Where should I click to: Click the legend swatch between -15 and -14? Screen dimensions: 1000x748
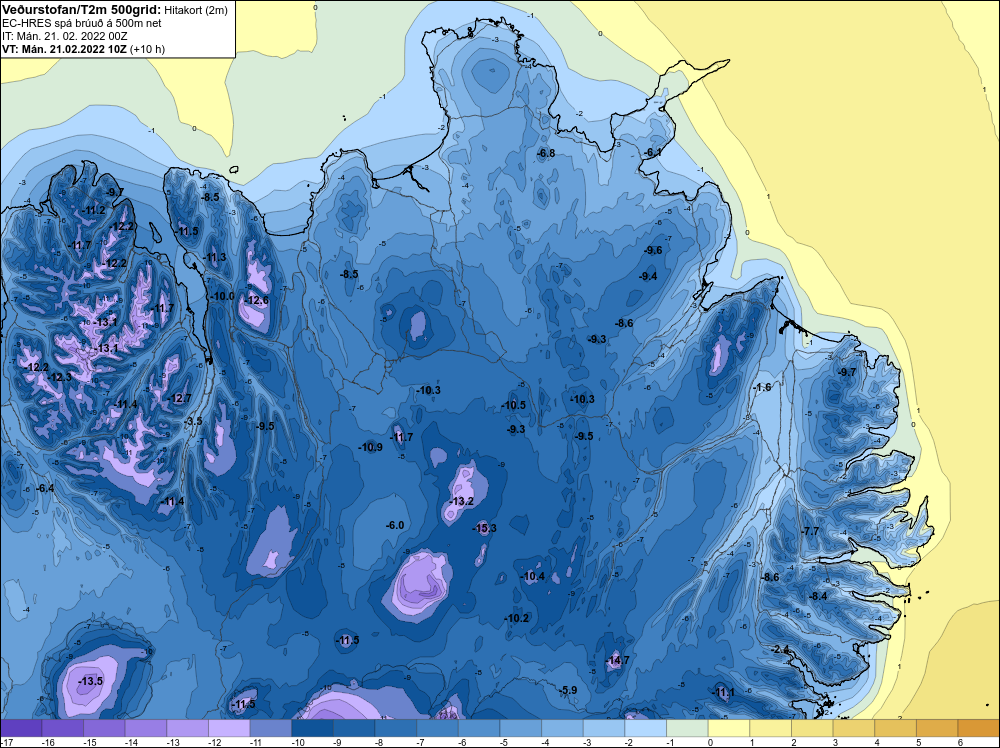105,728
